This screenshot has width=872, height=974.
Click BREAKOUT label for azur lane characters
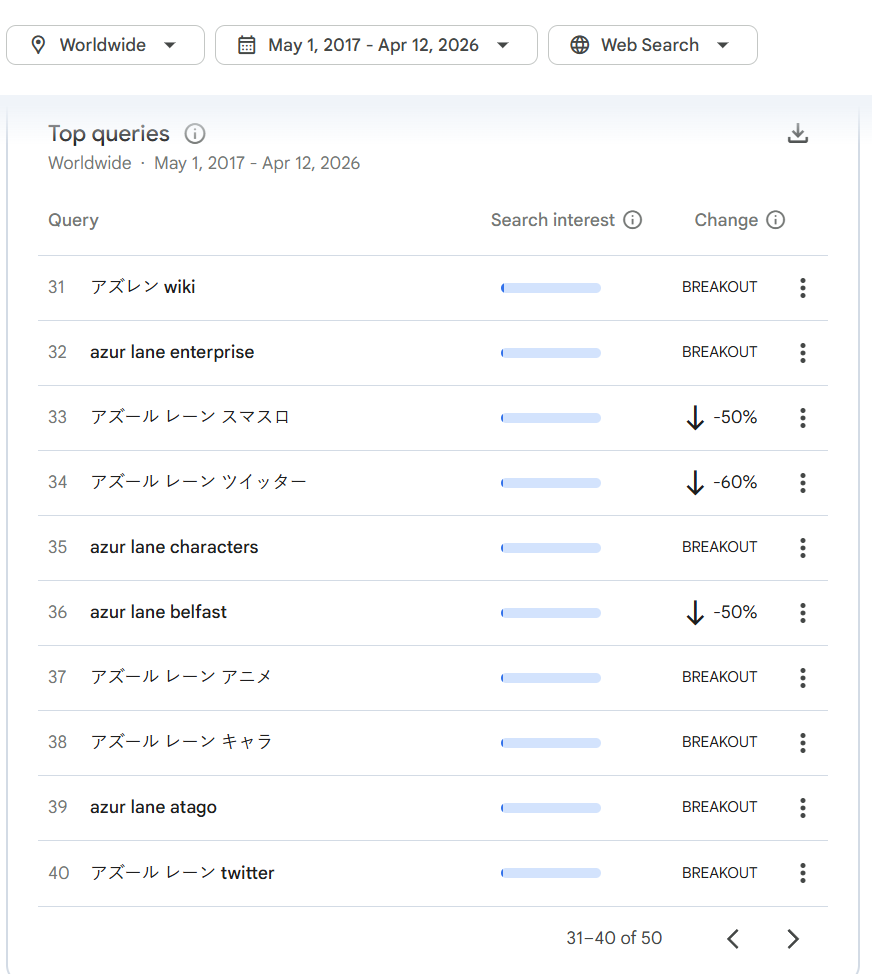(x=720, y=547)
